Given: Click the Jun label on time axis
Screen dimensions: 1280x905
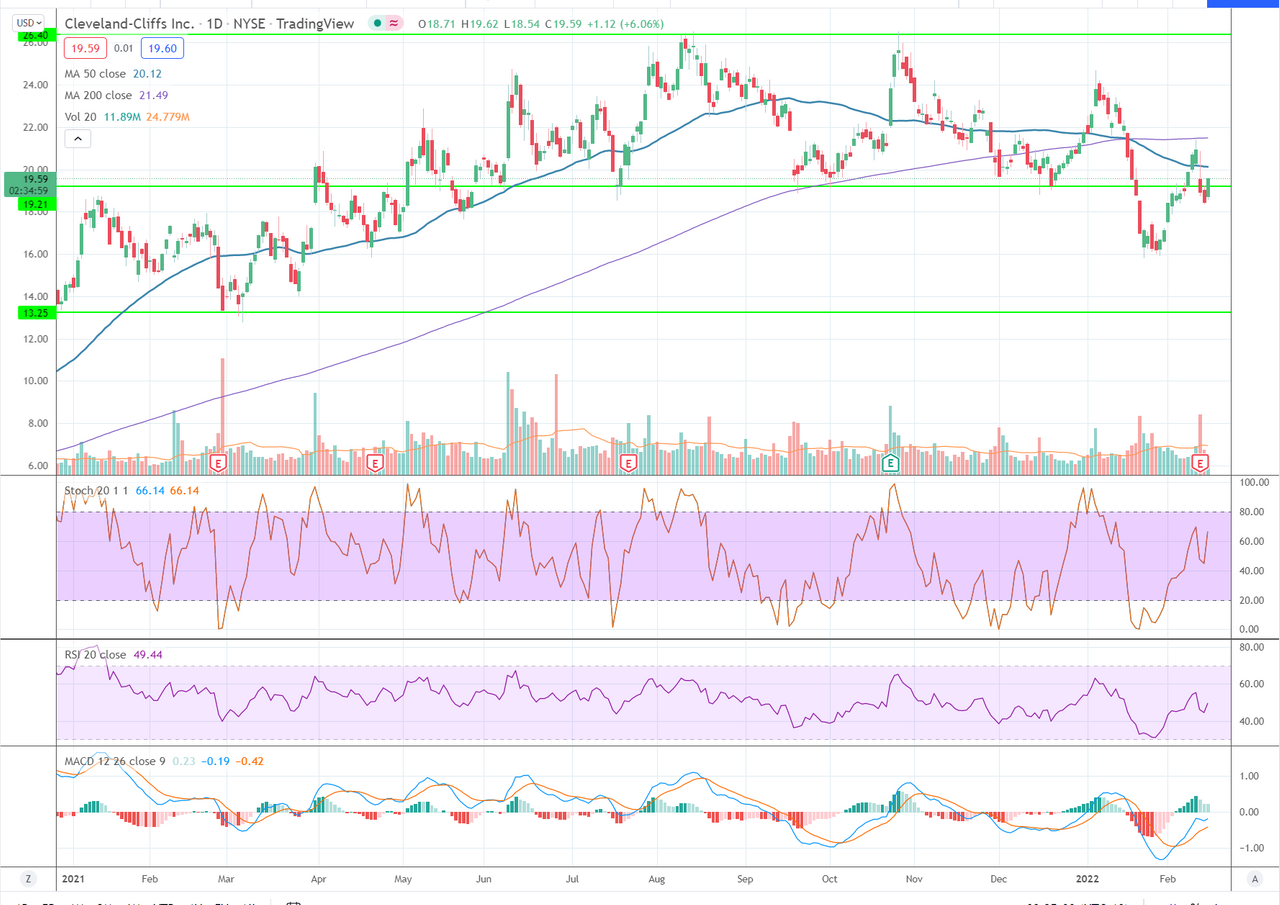Looking at the screenshot, I should tap(482, 877).
